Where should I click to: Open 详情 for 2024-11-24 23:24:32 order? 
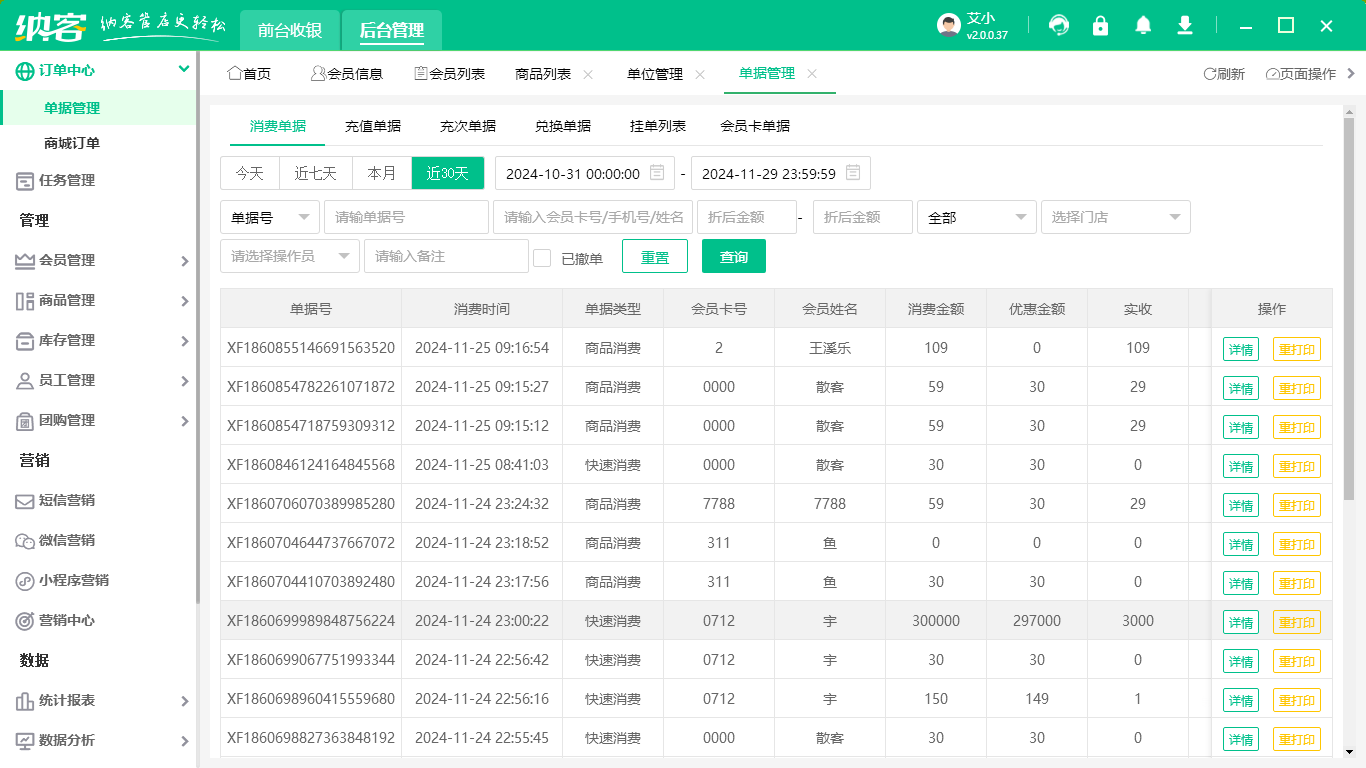1241,505
